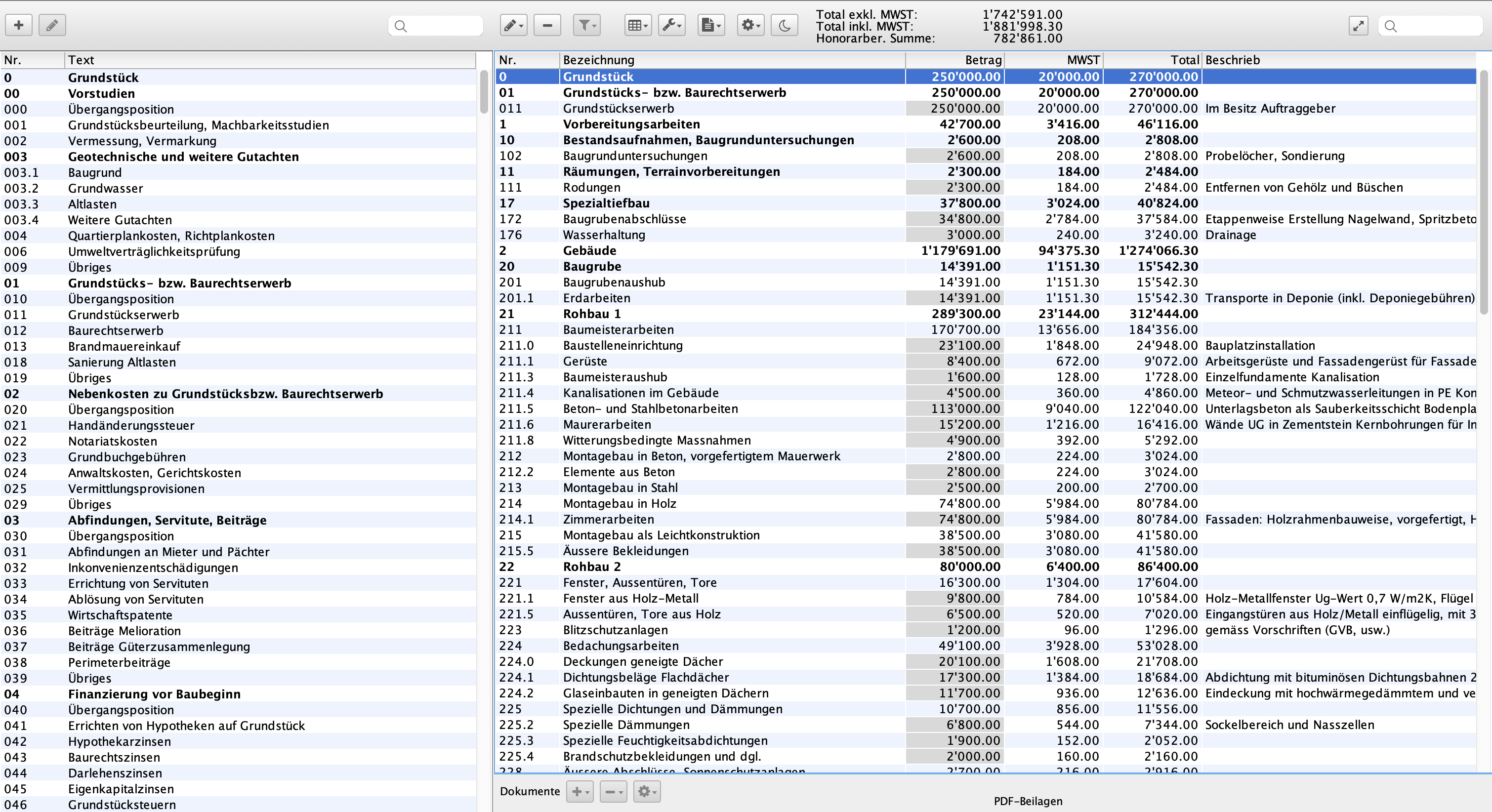Click the expand fullscreen arrows icon

point(1358,26)
